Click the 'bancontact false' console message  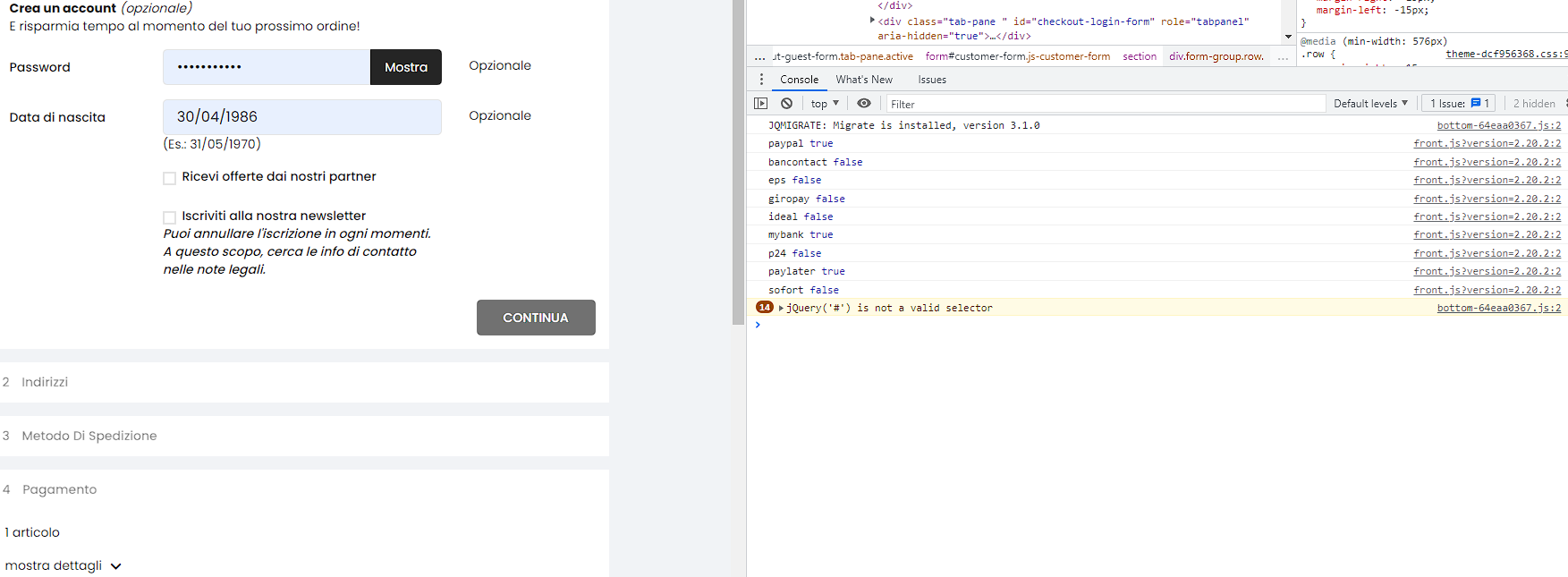coord(815,162)
